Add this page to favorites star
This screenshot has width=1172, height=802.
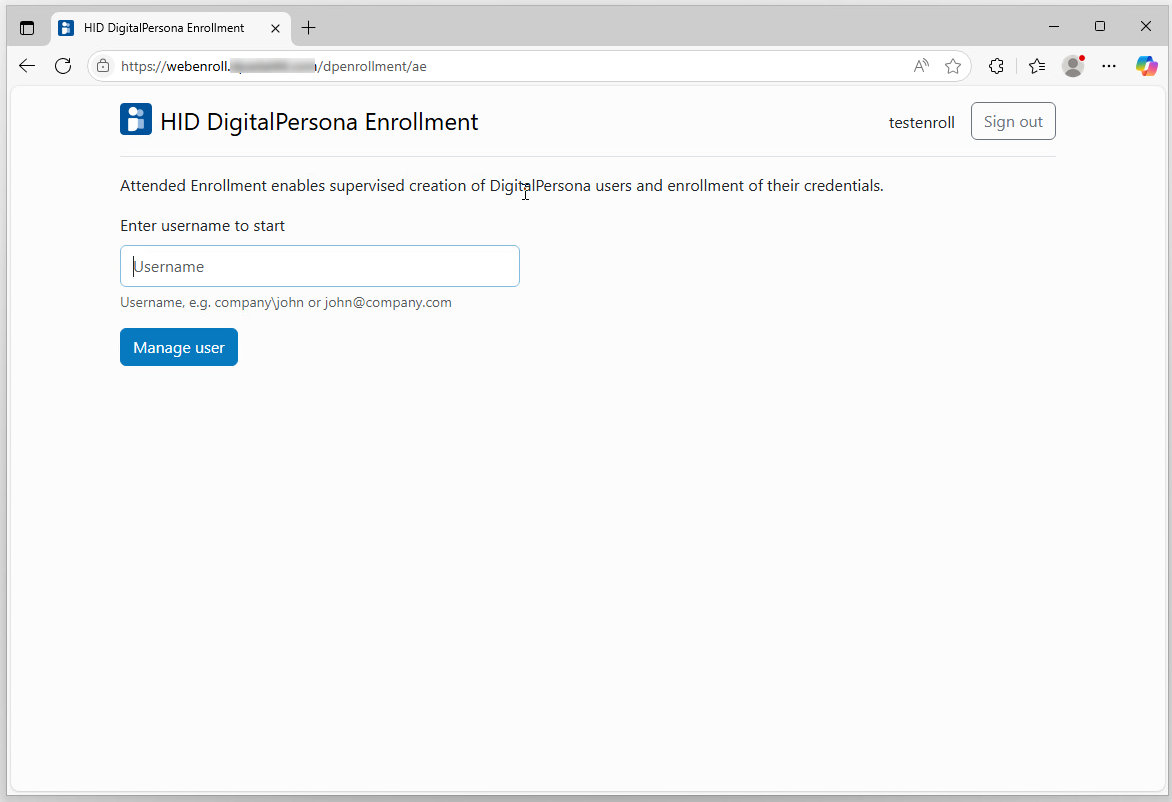tap(953, 66)
